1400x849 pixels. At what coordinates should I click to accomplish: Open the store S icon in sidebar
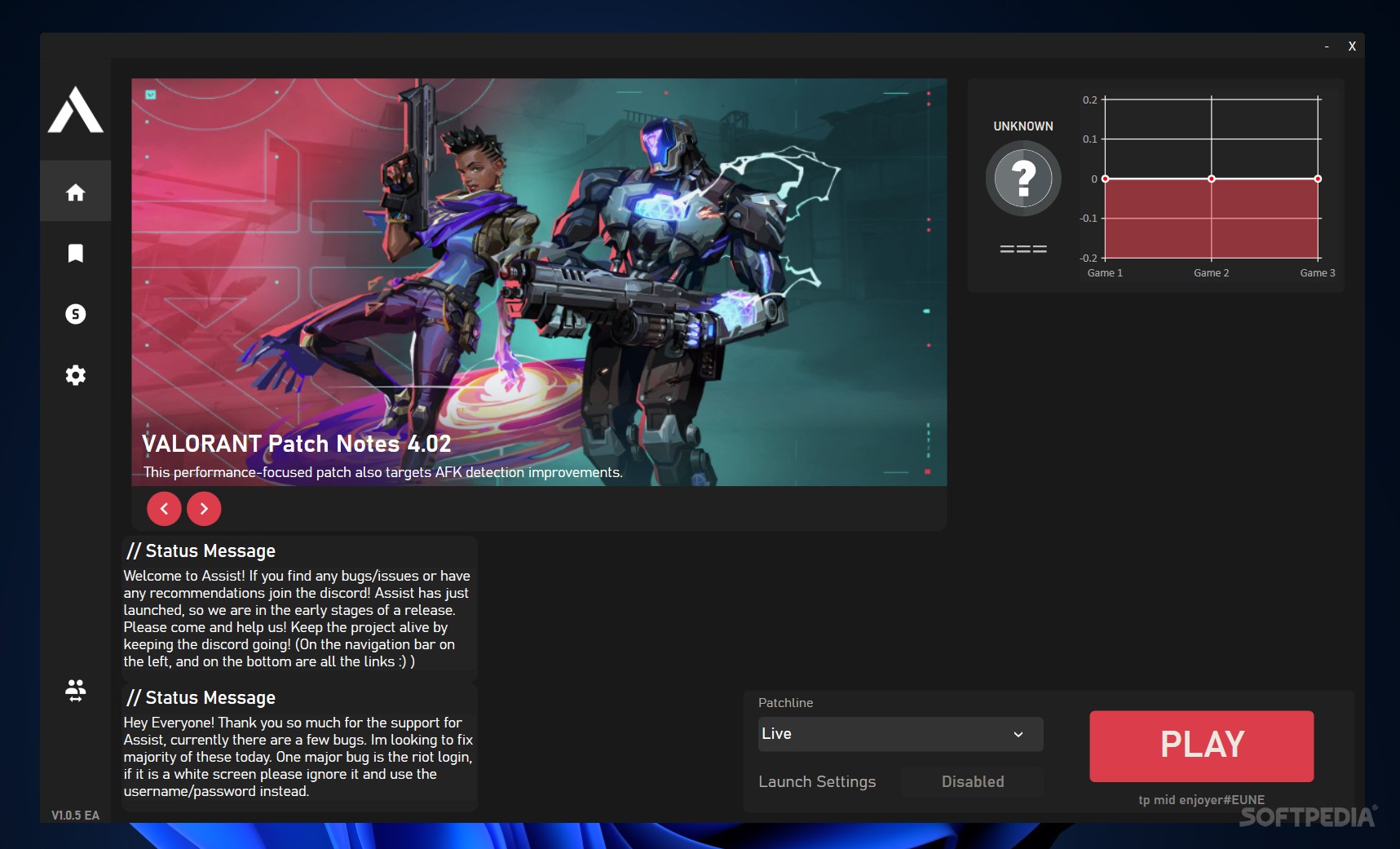pyautogui.click(x=75, y=314)
